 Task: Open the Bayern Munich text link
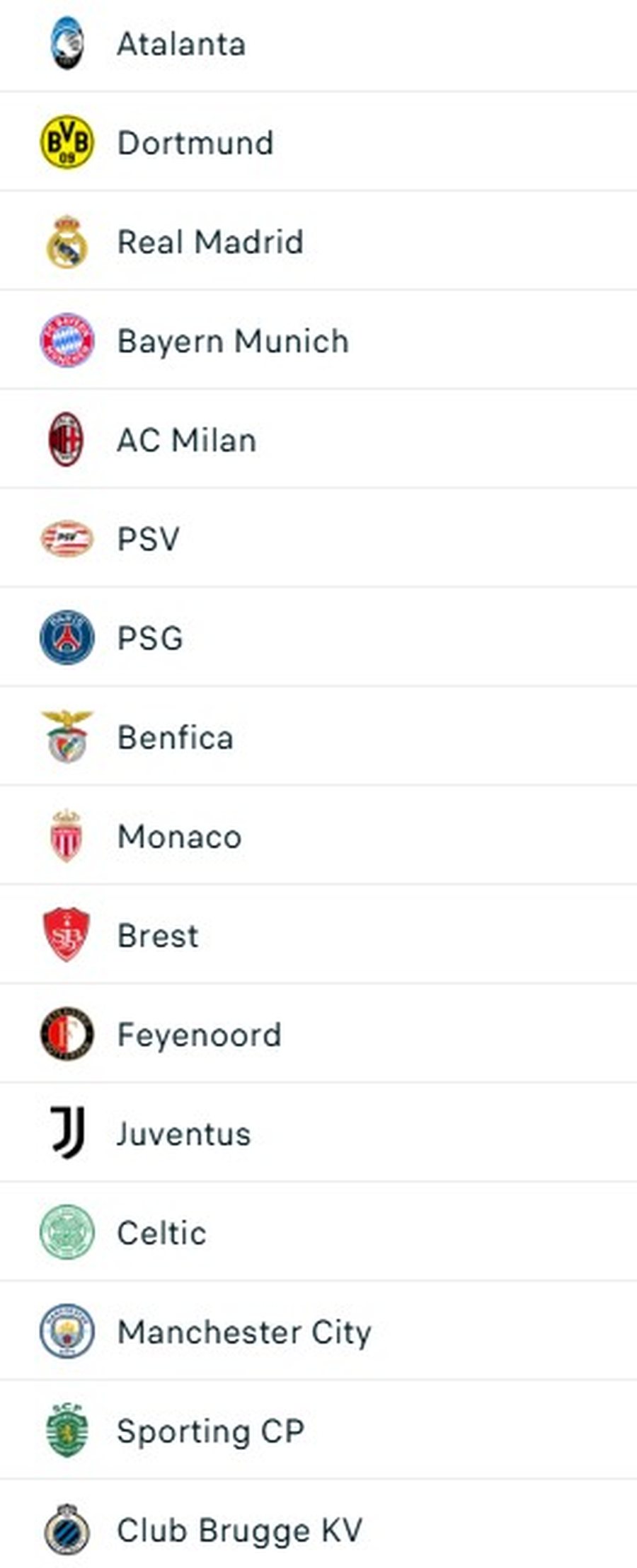click(x=233, y=342)
